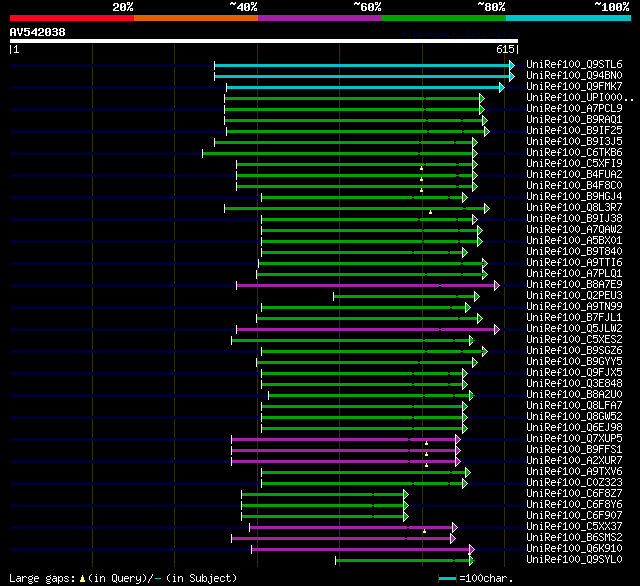
Task: Click the cyan 100char scale bar in legend
Action: click(x=447, y=578)
